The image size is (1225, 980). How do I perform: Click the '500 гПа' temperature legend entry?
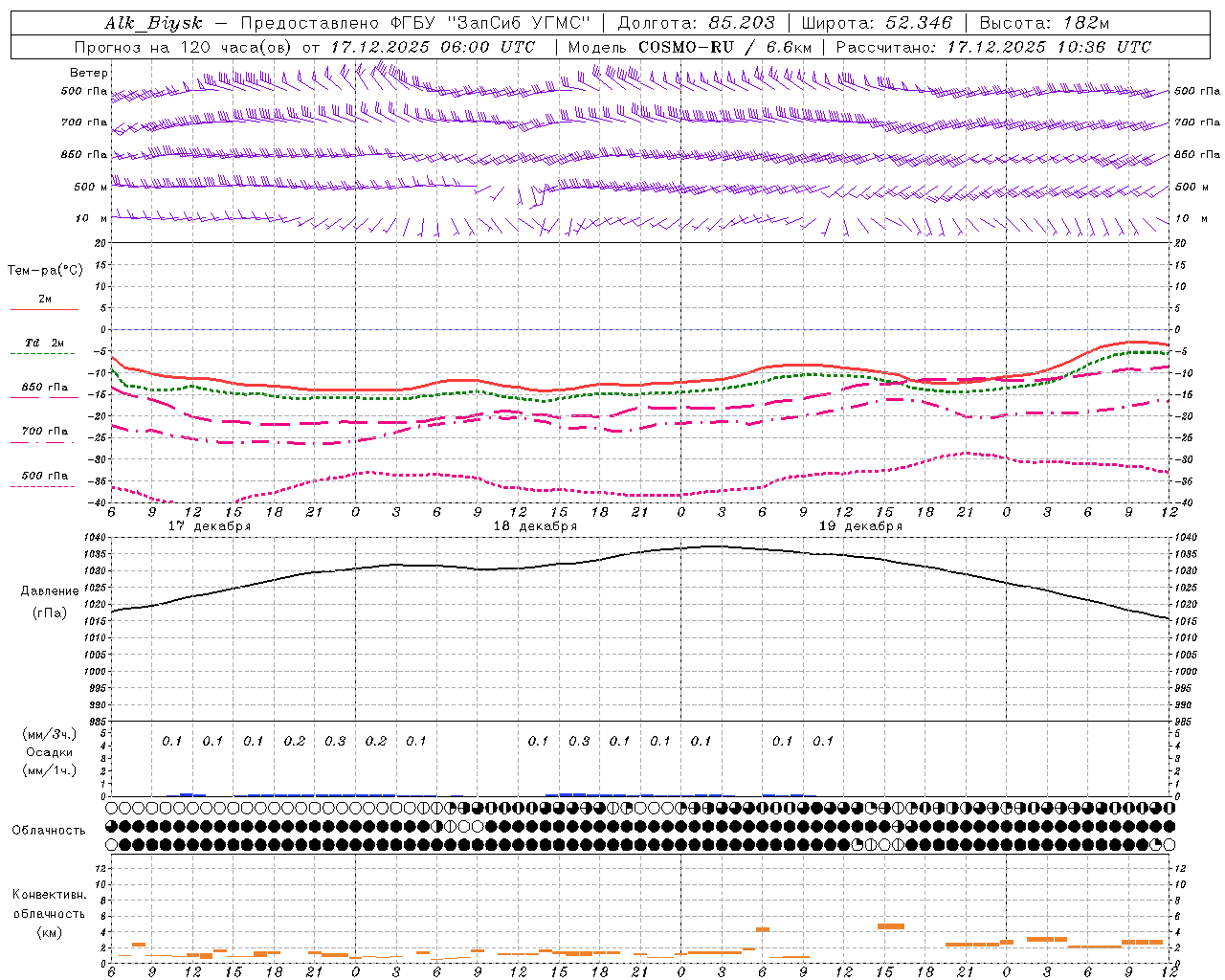45,476
